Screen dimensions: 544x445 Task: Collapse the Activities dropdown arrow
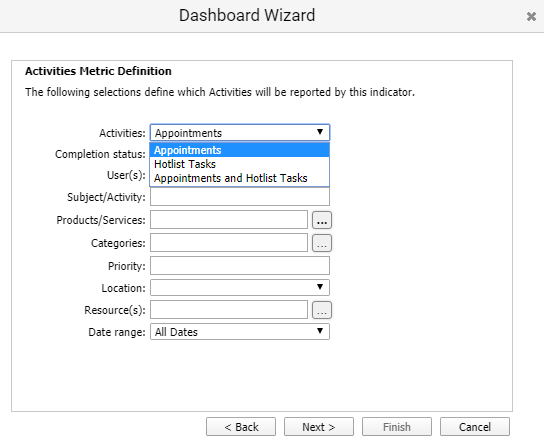[x=320, y=132]
